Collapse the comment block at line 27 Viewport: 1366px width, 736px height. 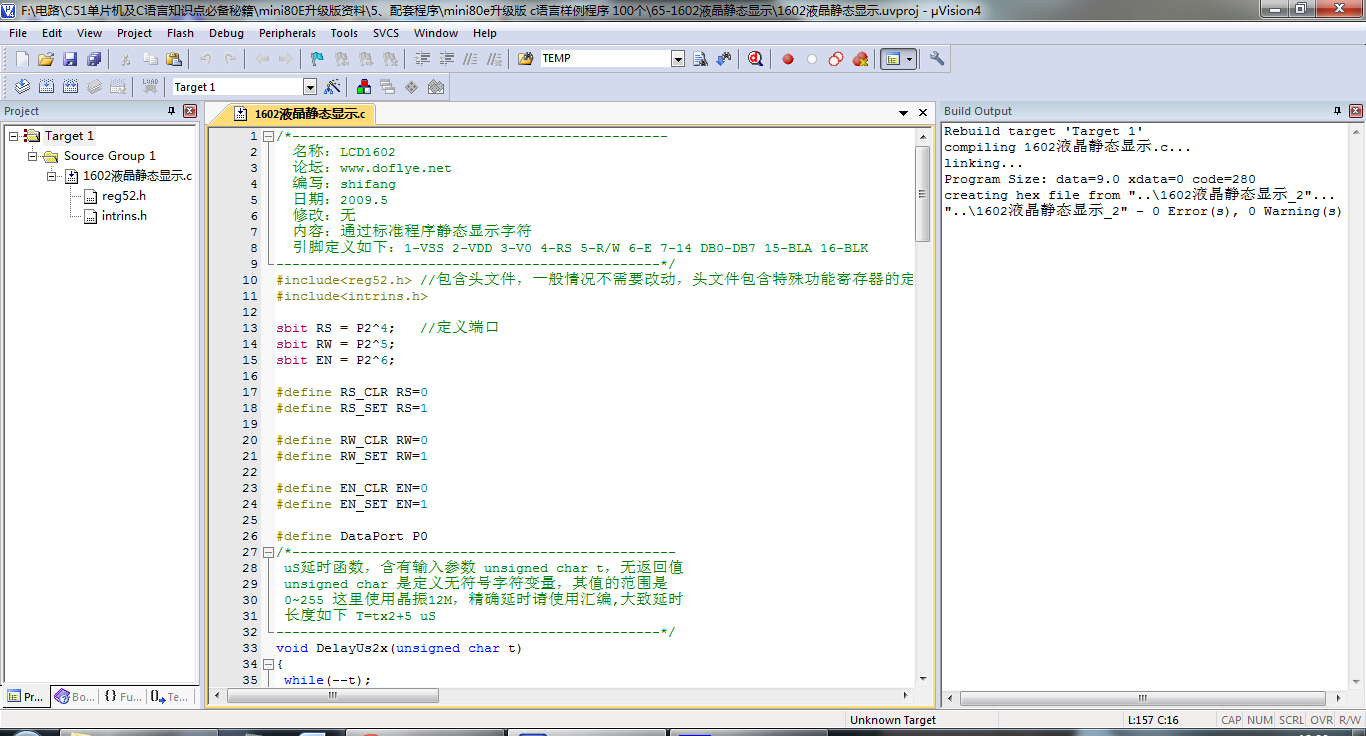[268, 552]
